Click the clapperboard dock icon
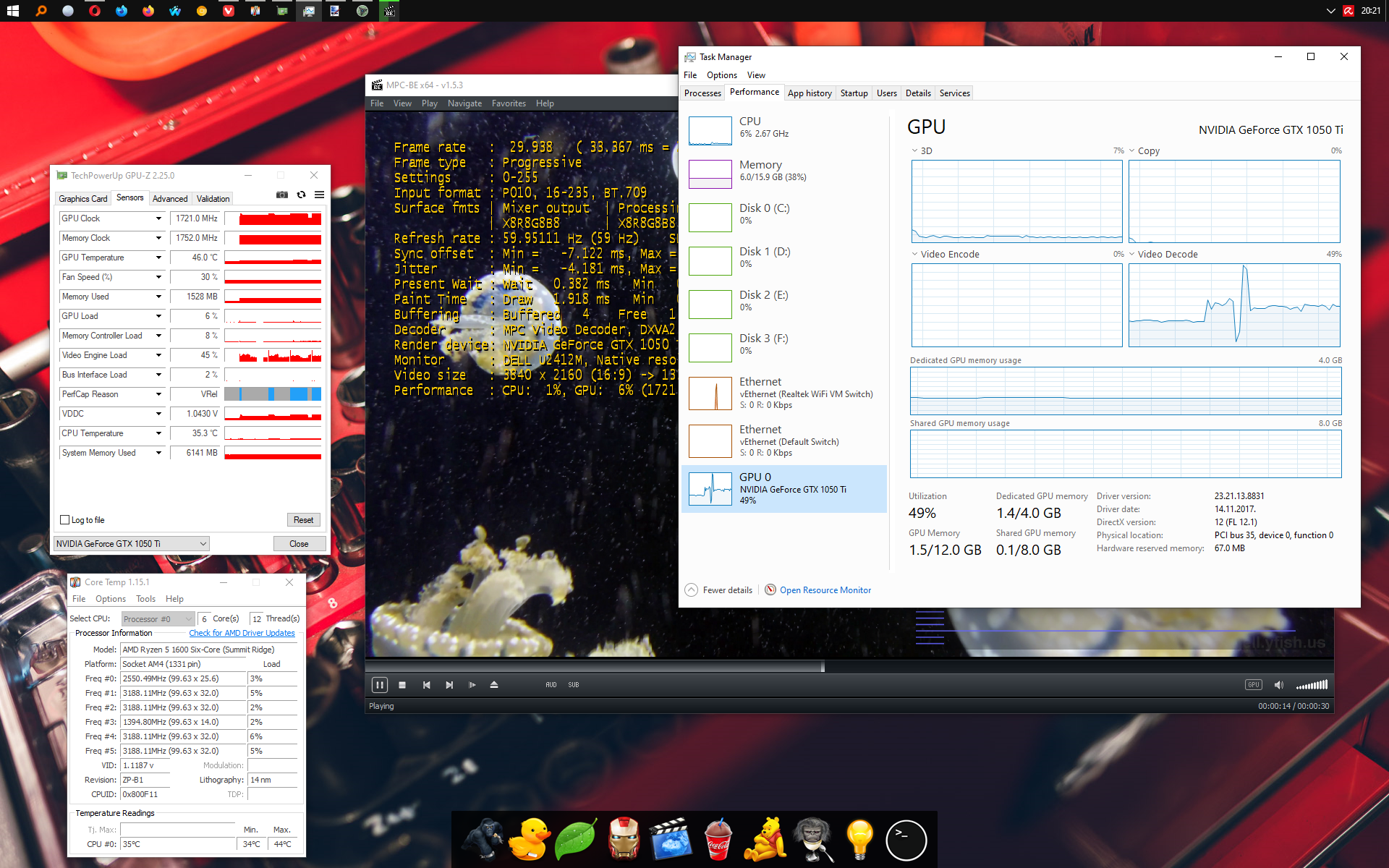The height and width of the screenshot is (868, 1389). pos(671,839)
